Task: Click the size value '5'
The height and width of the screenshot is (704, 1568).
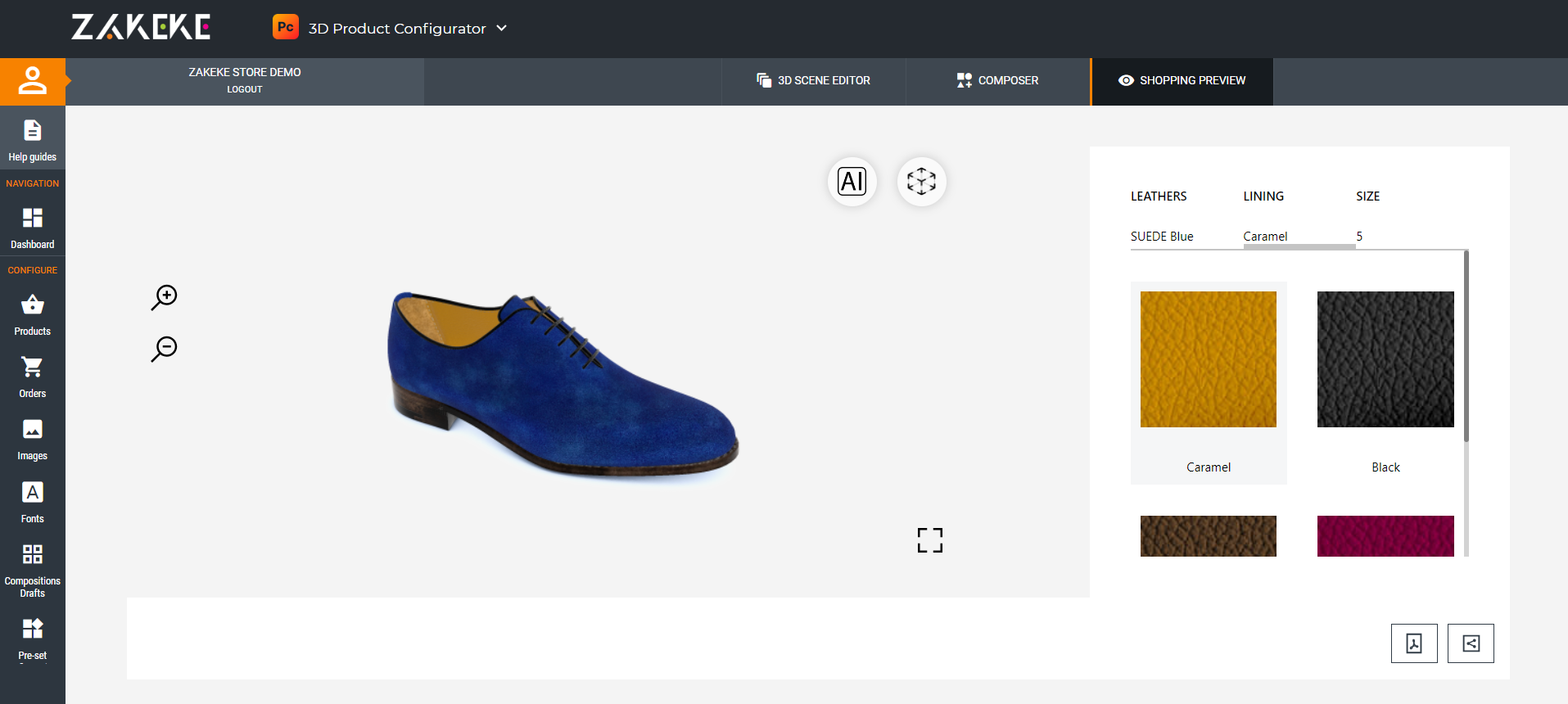Action: coord(1359,237)
